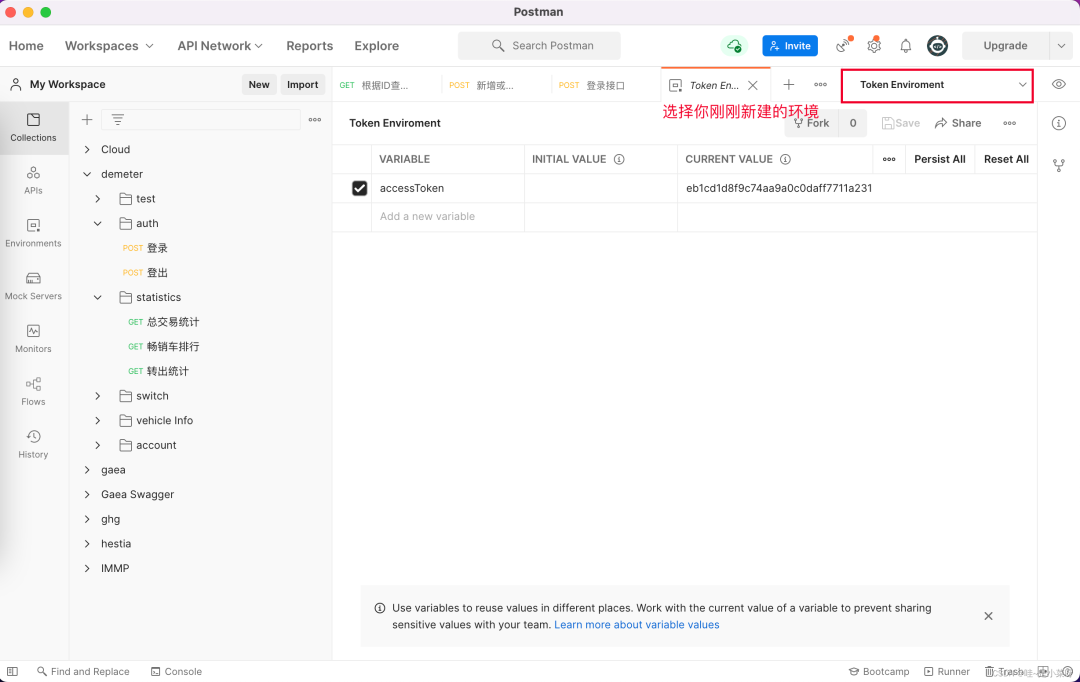Image resolution: width=1080 pixels, height=682 pixels.
Task: Expand the switch folder
Action: (x=98, y=395)
